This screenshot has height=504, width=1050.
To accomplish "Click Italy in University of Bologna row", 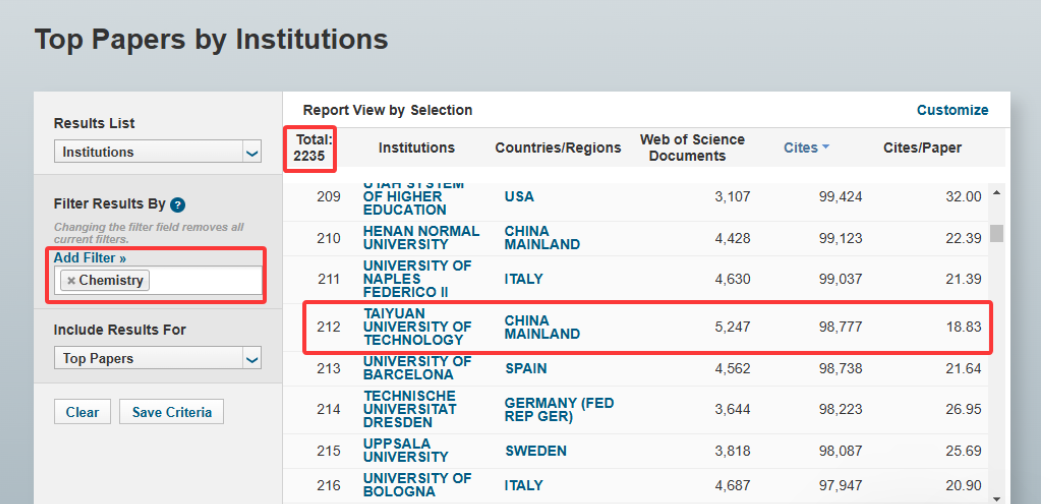I will (x=523, y=485).
